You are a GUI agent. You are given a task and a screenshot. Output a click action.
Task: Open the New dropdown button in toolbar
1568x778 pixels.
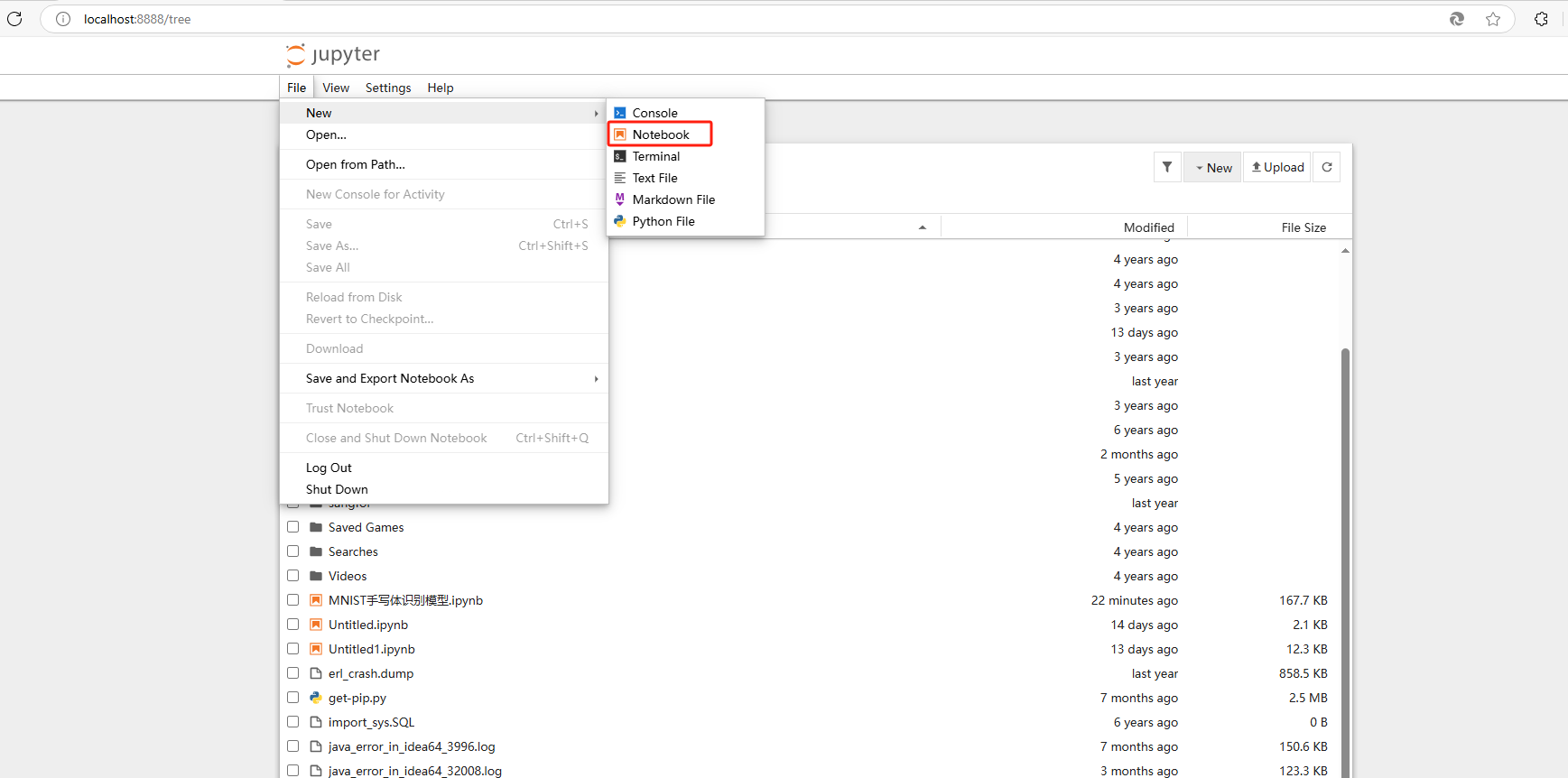pyautogui.click(x=1212, y=167)
